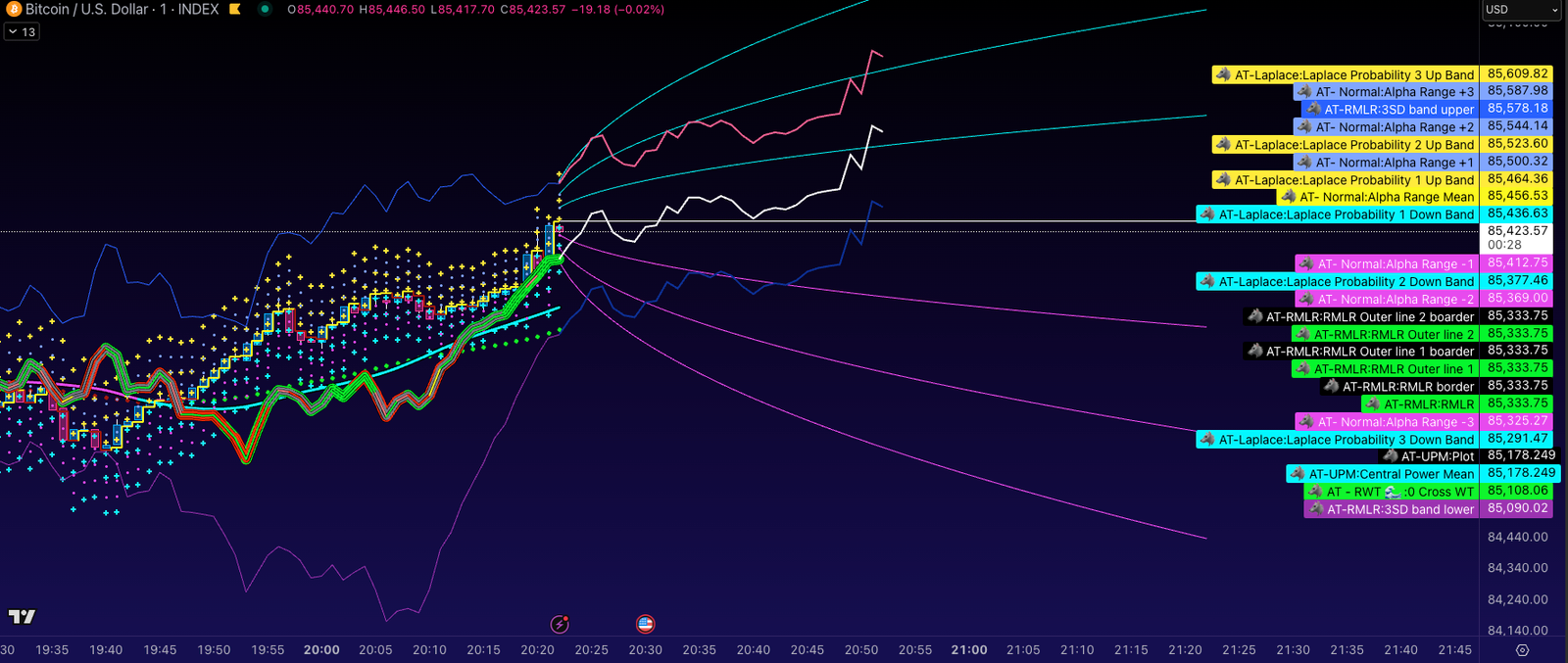
Task: Click the 85,578.18 price tag
Action: pyautogui.click(x=1517, y=109)
